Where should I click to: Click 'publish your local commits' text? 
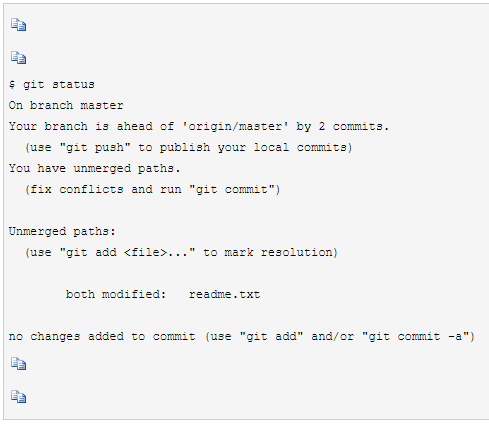[x=253, y=148]
